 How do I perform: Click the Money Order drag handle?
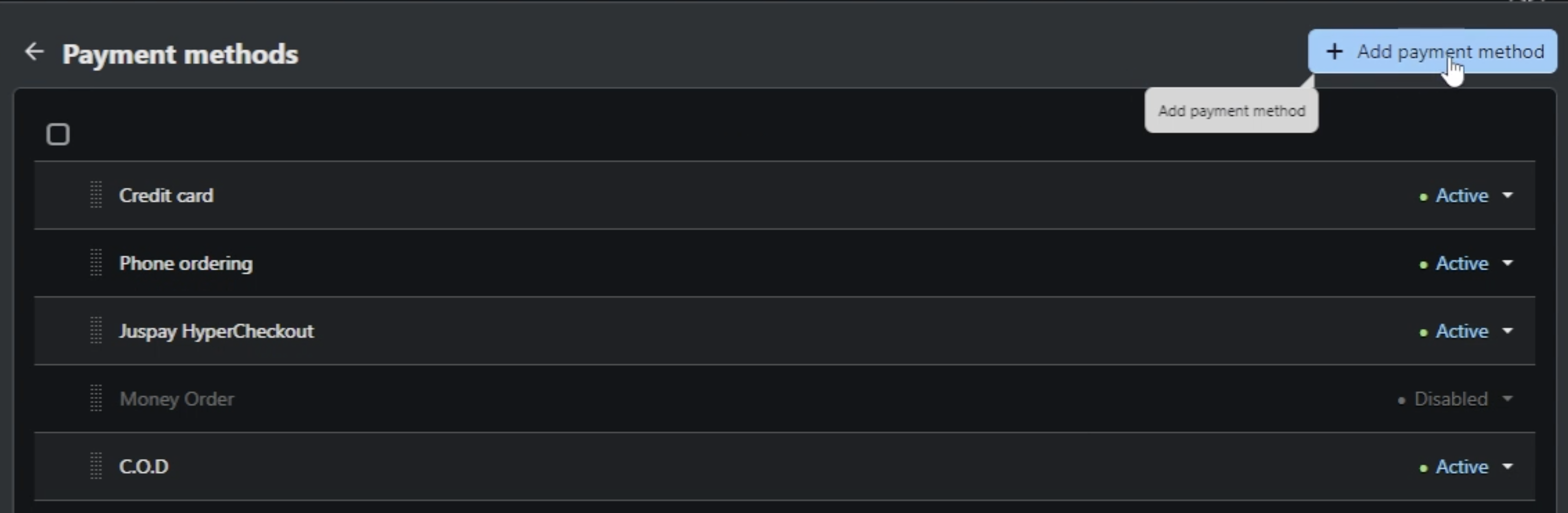(96, 399)
